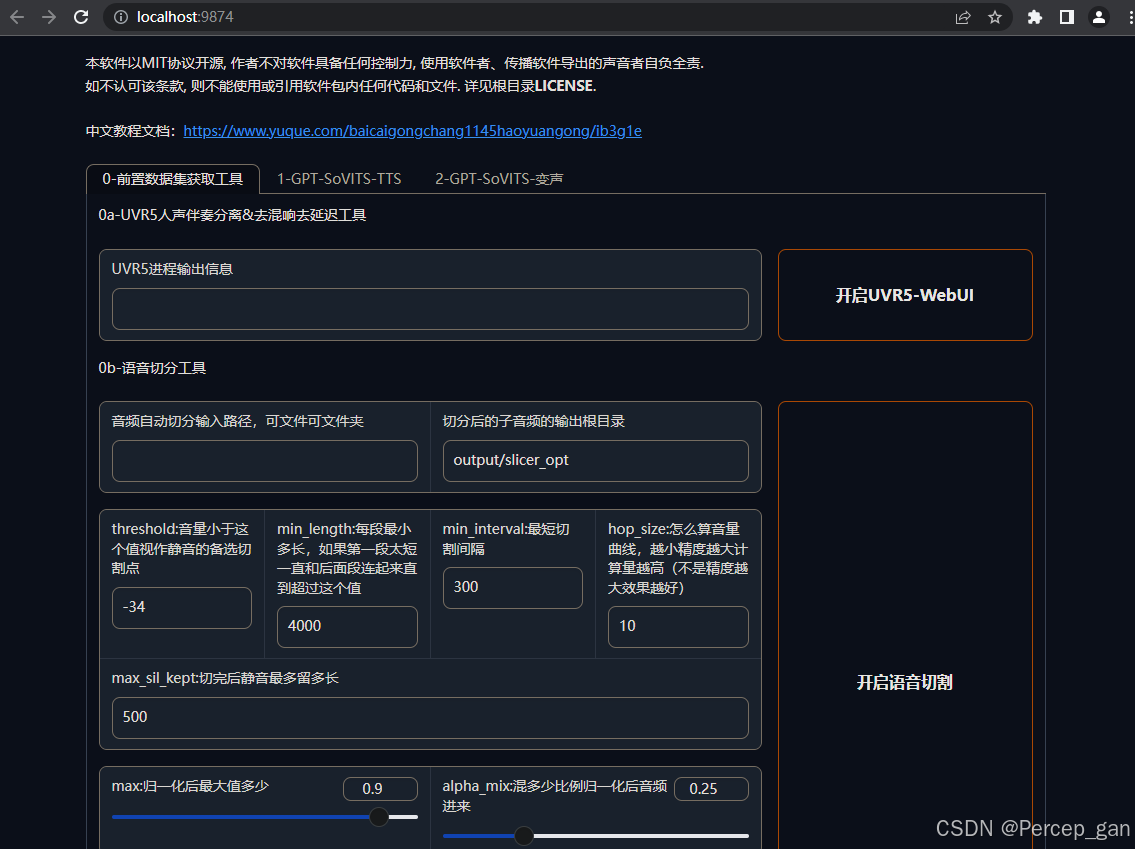The height and width of the screenshot is (849, 1135).
Task: Bookmark this page with star icon
Action: 995,17
